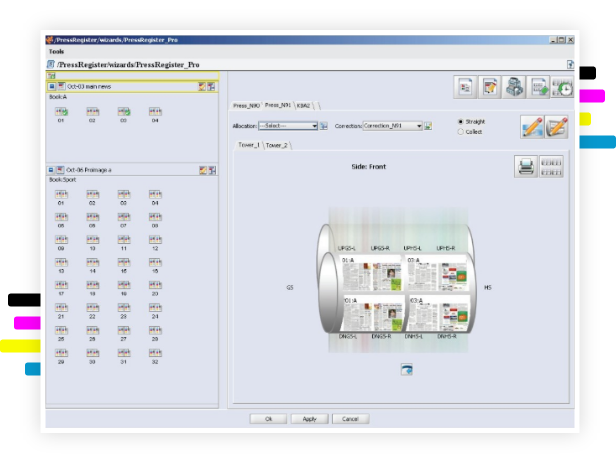Viewport: 616px width, 463px height.
Task: Open the Tools menu
Action: (x=56, y=51)
